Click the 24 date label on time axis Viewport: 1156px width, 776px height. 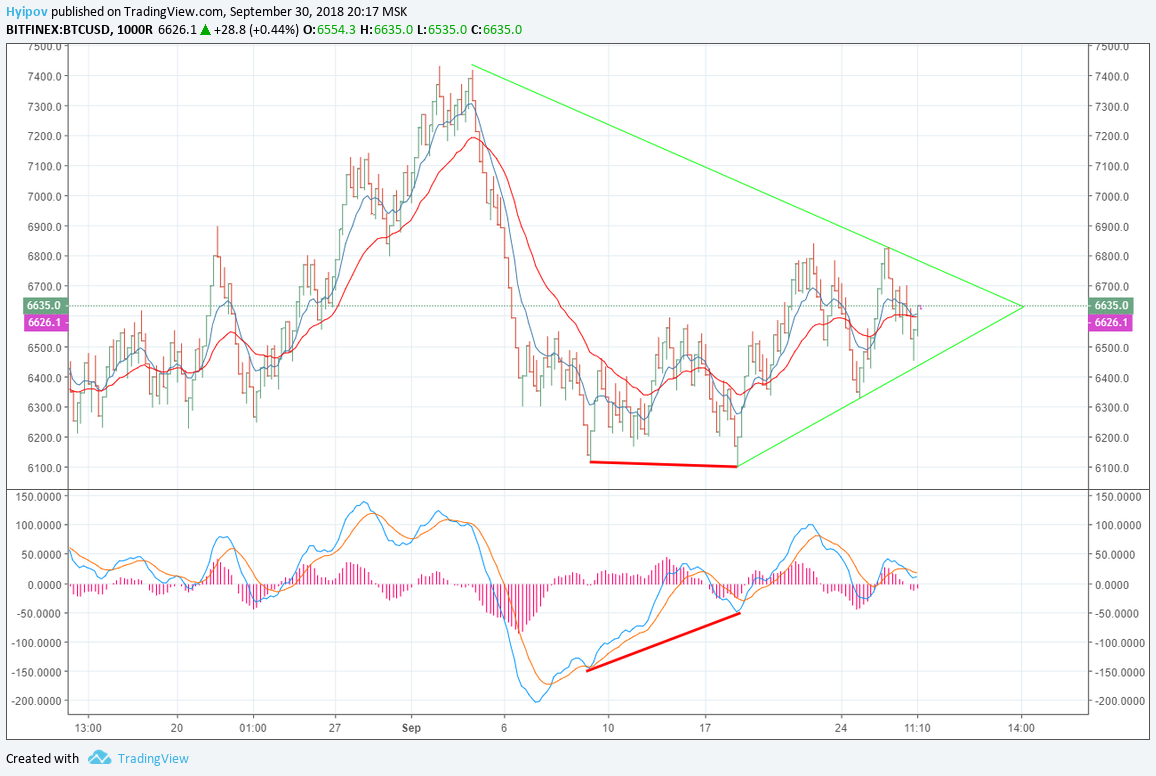pyautogui.click(x=841, y=728)
